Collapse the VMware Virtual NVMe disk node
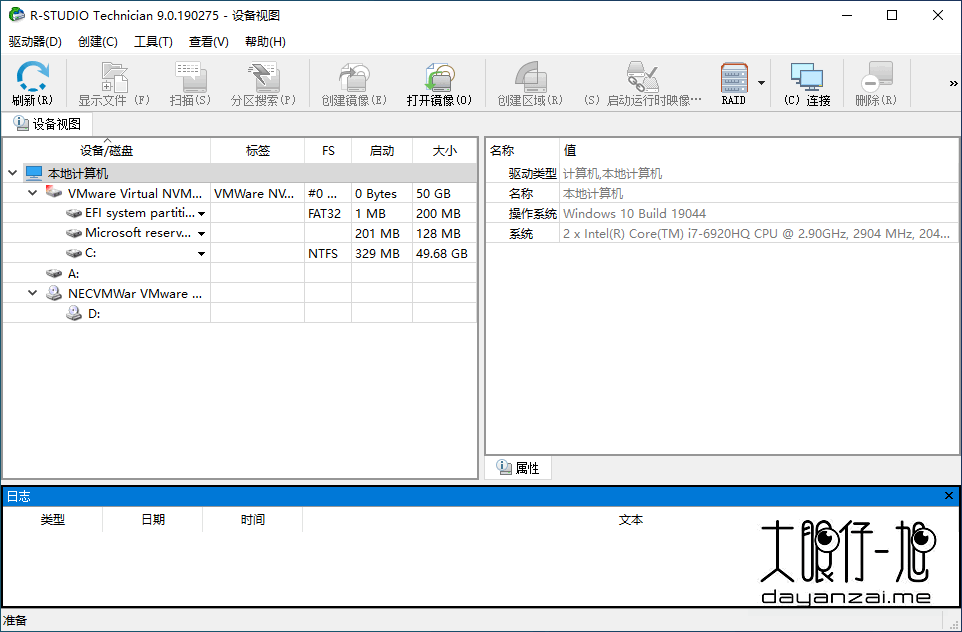The image size is (962, 632). [33, 193]
